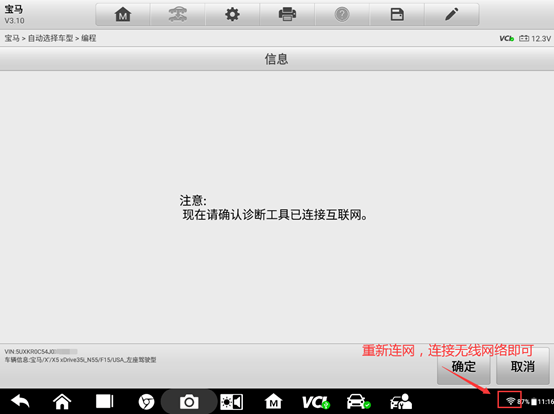Click the 自动选择车型 breadcrumb

point(51,38)
